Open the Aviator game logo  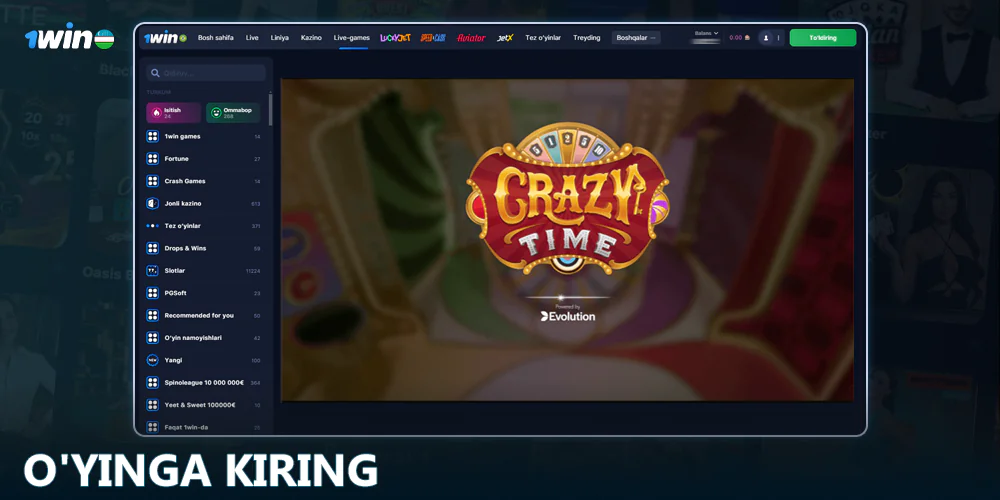tap(471, 38)
